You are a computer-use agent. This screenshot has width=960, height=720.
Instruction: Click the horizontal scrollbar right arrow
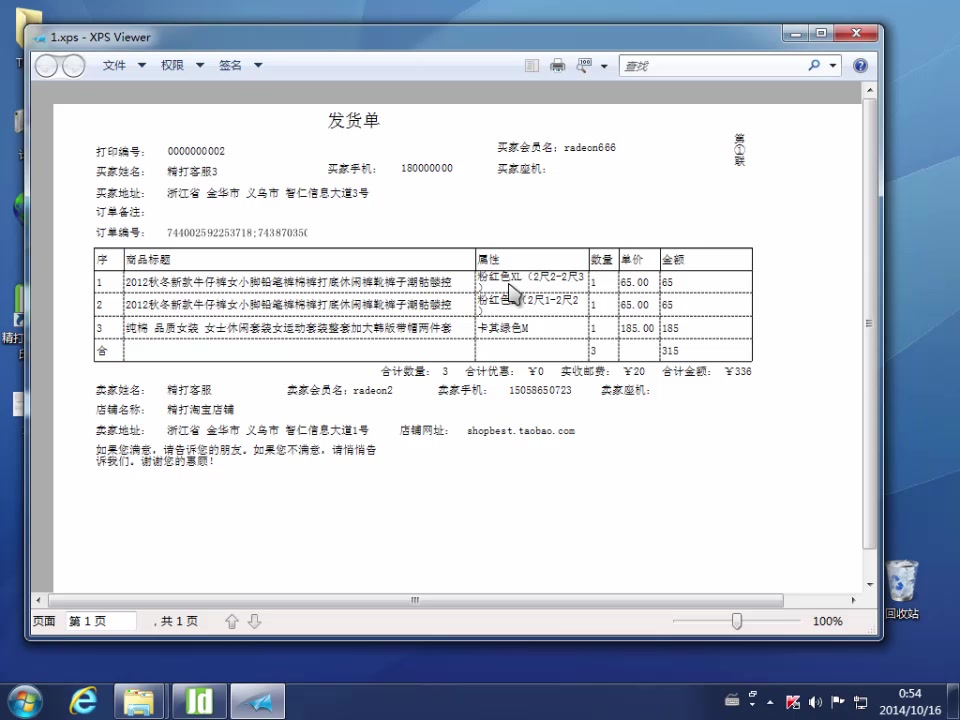pyautogui.click(x=854, y=600)
